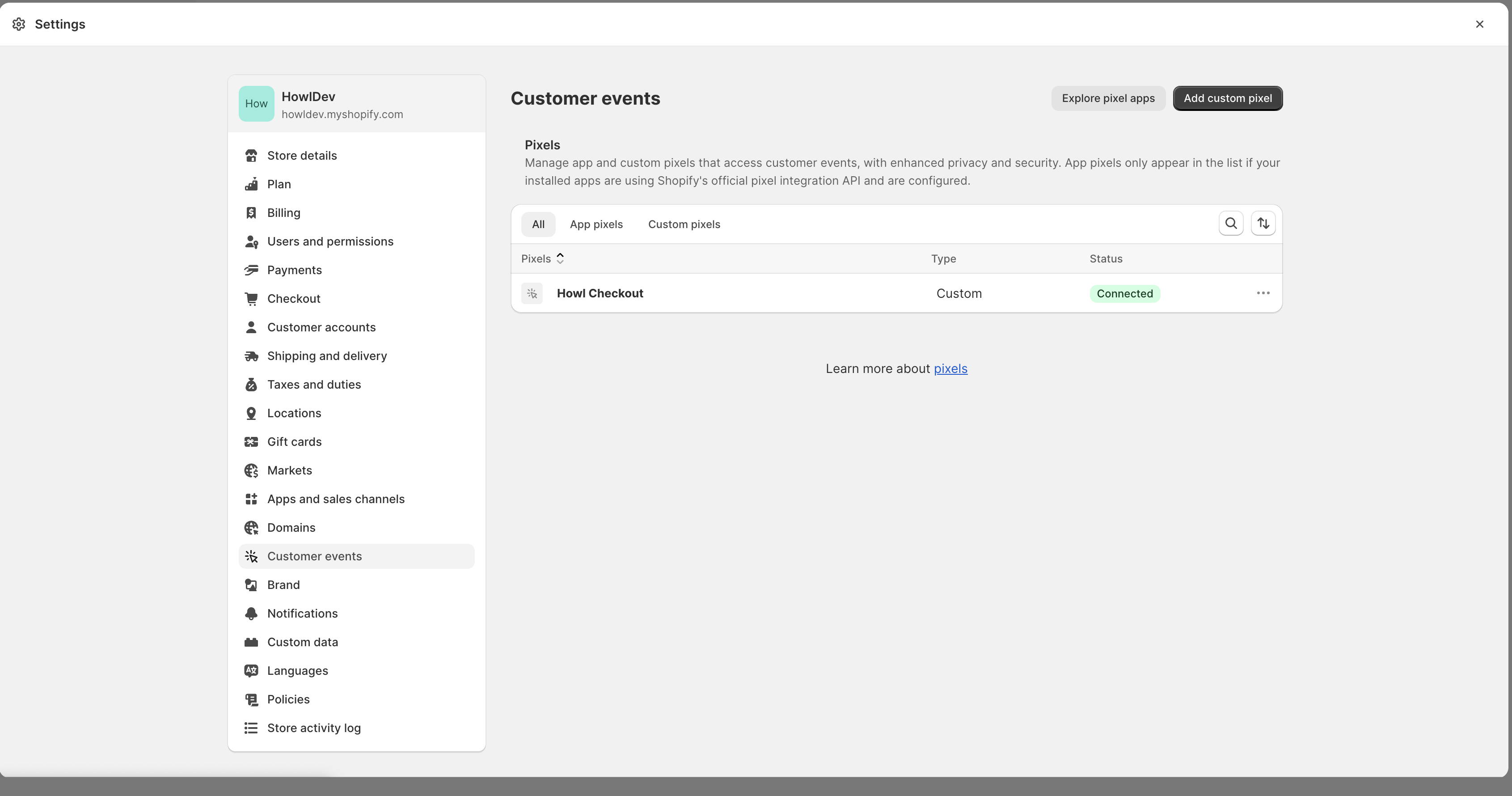The width and height of the screenshot is (1512, 796).
Task: Go to Store activity log
Action: (x=313, y=728)
